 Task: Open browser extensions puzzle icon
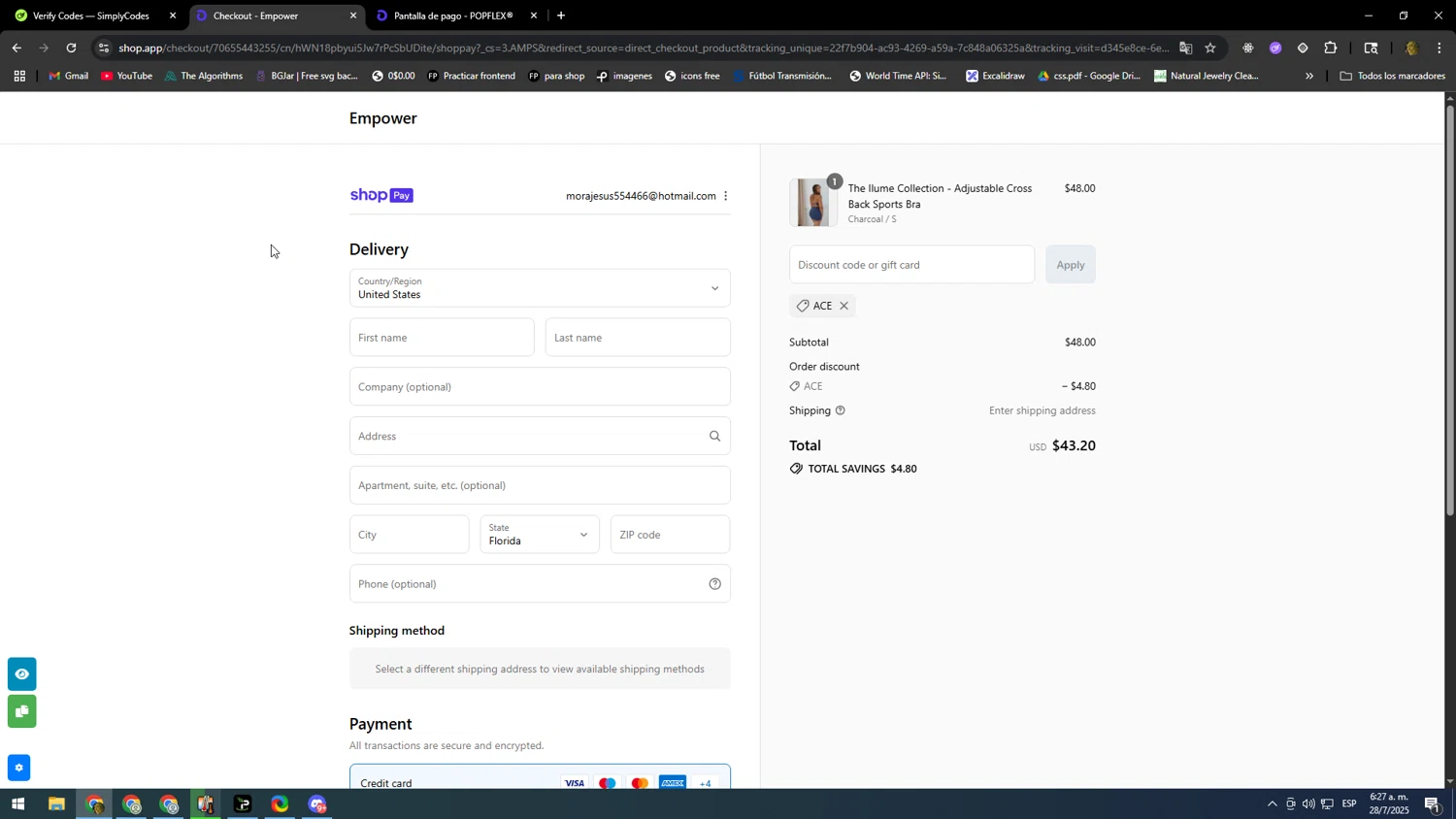[1331, 48]
